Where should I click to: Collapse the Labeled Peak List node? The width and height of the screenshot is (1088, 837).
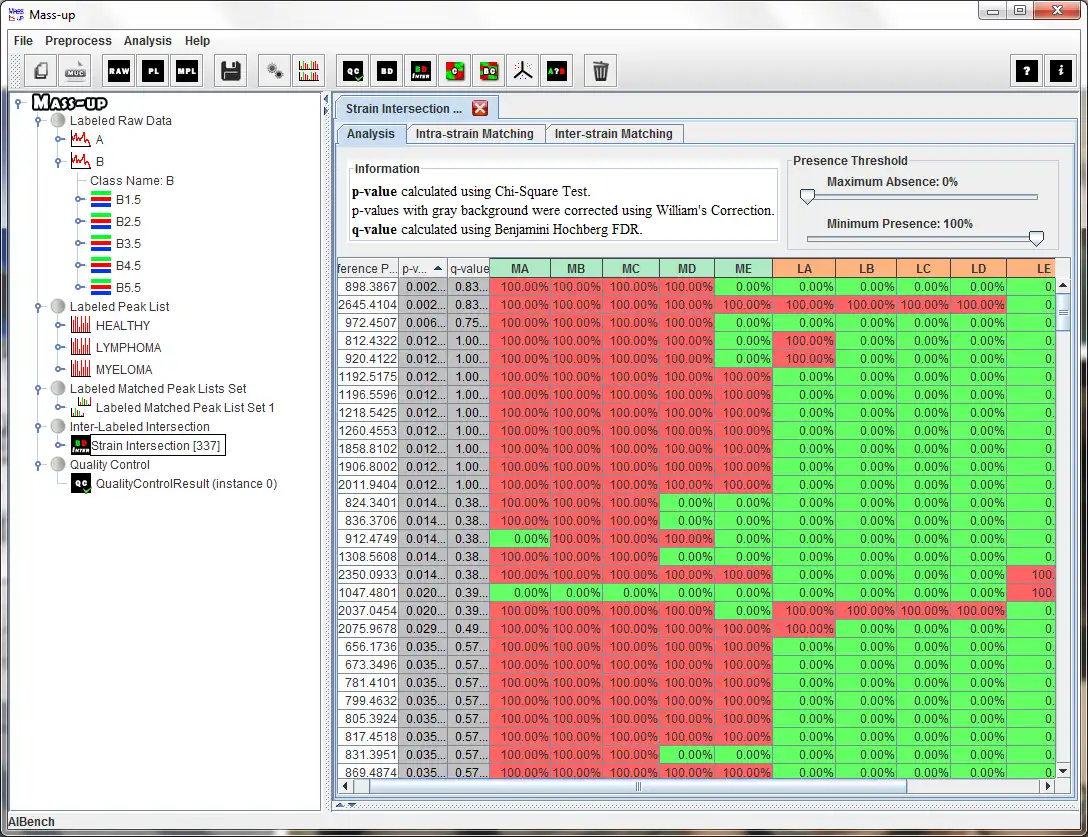[x=38, y=307]
